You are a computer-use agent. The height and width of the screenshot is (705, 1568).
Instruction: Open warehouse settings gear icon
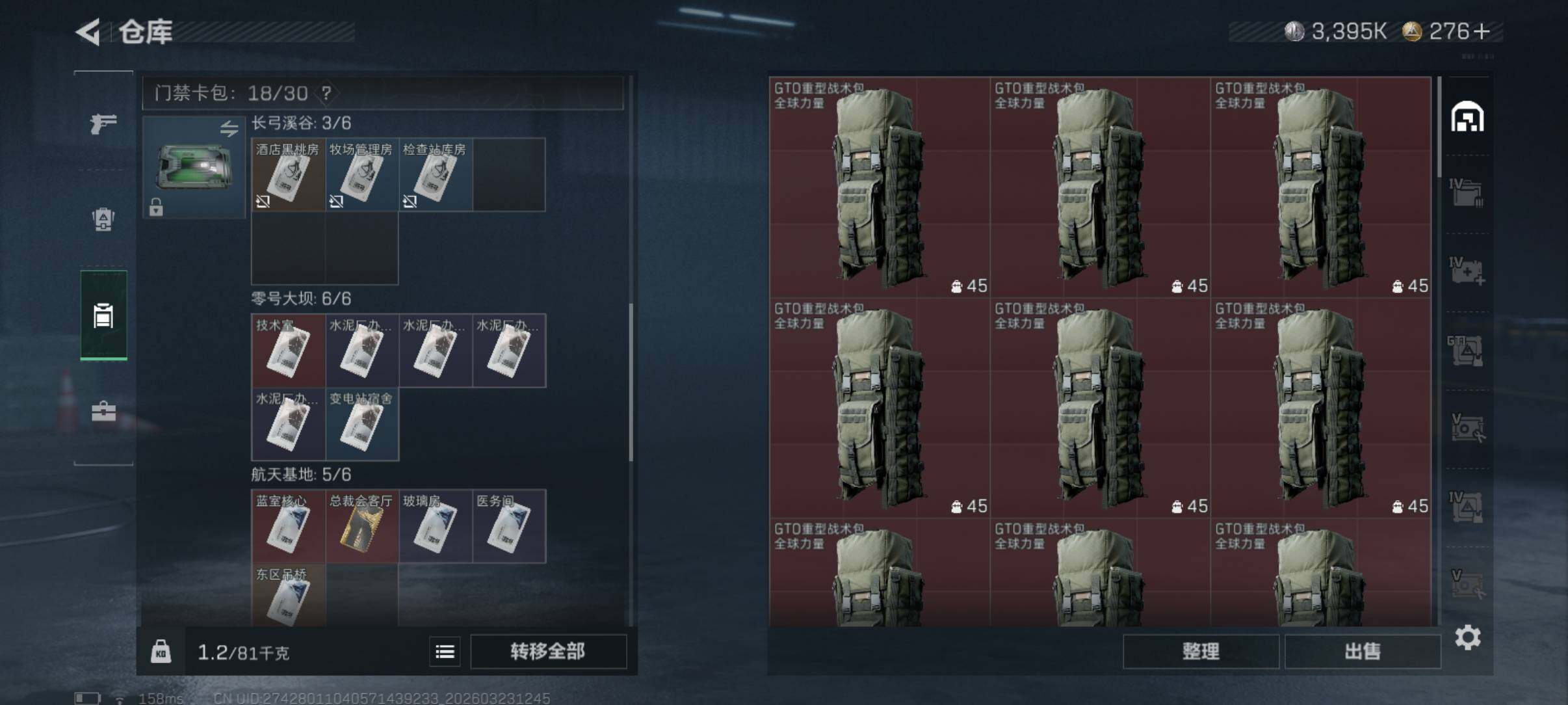pos(1468,637)
